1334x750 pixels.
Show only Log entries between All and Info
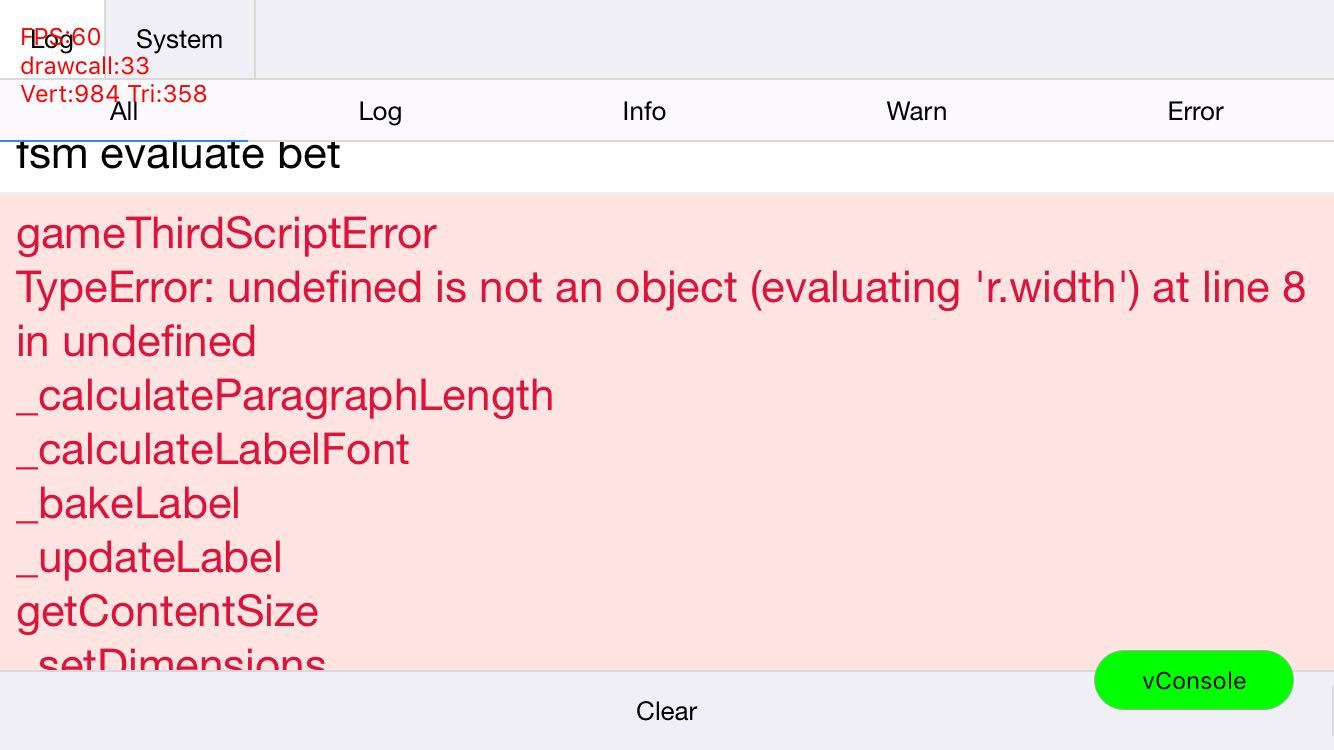(380, 111)
